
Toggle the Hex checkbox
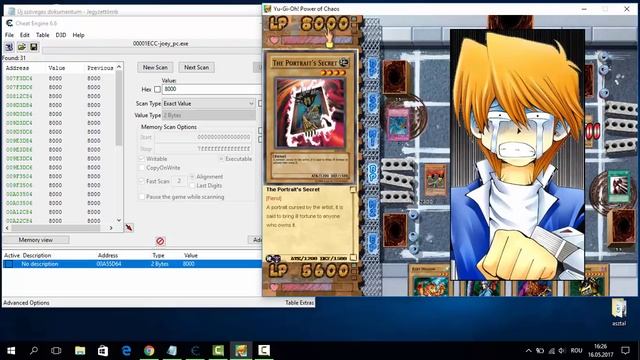(x=157, y=89)
